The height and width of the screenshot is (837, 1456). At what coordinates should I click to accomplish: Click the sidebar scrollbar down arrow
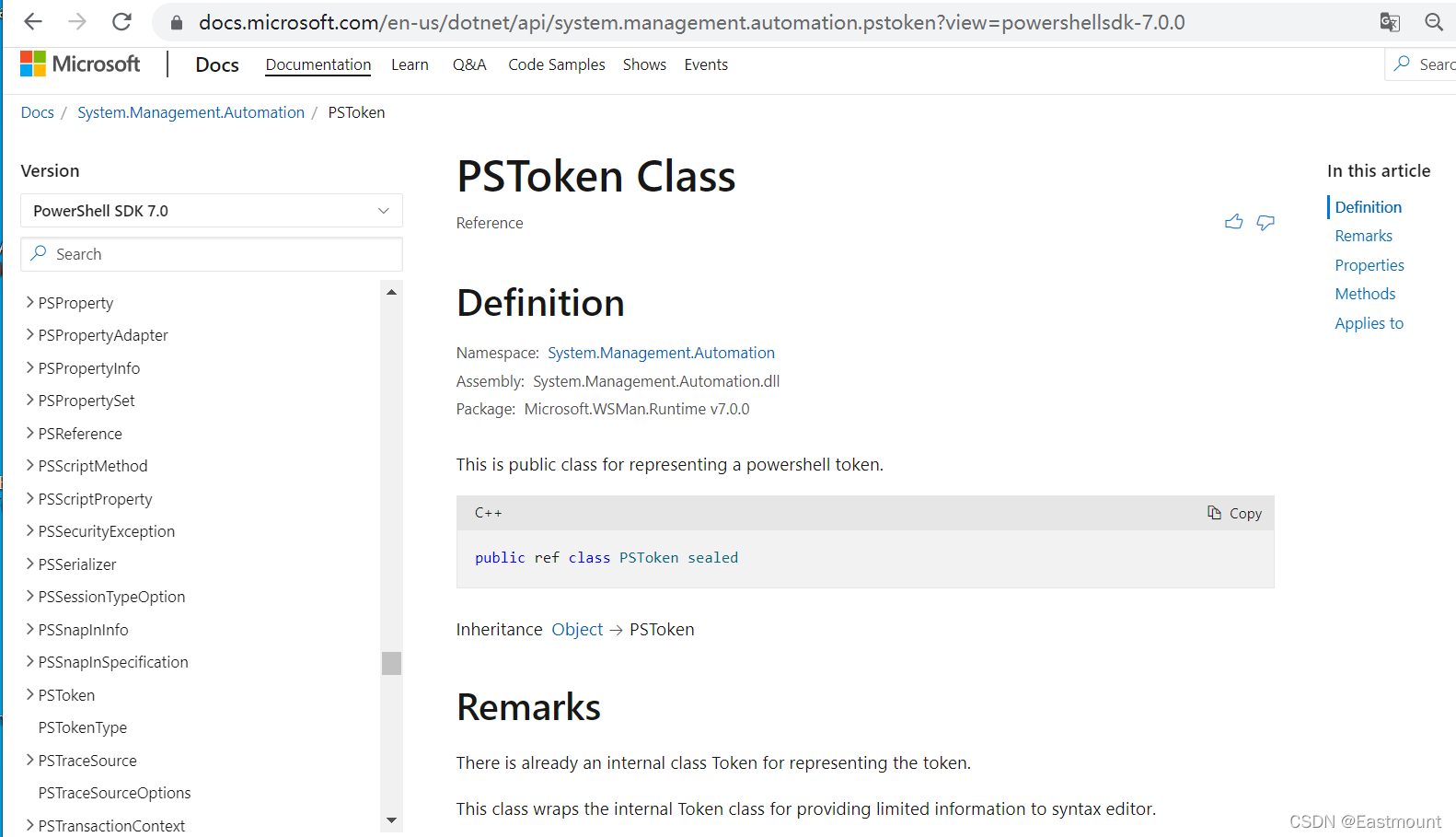click(391, 820)
